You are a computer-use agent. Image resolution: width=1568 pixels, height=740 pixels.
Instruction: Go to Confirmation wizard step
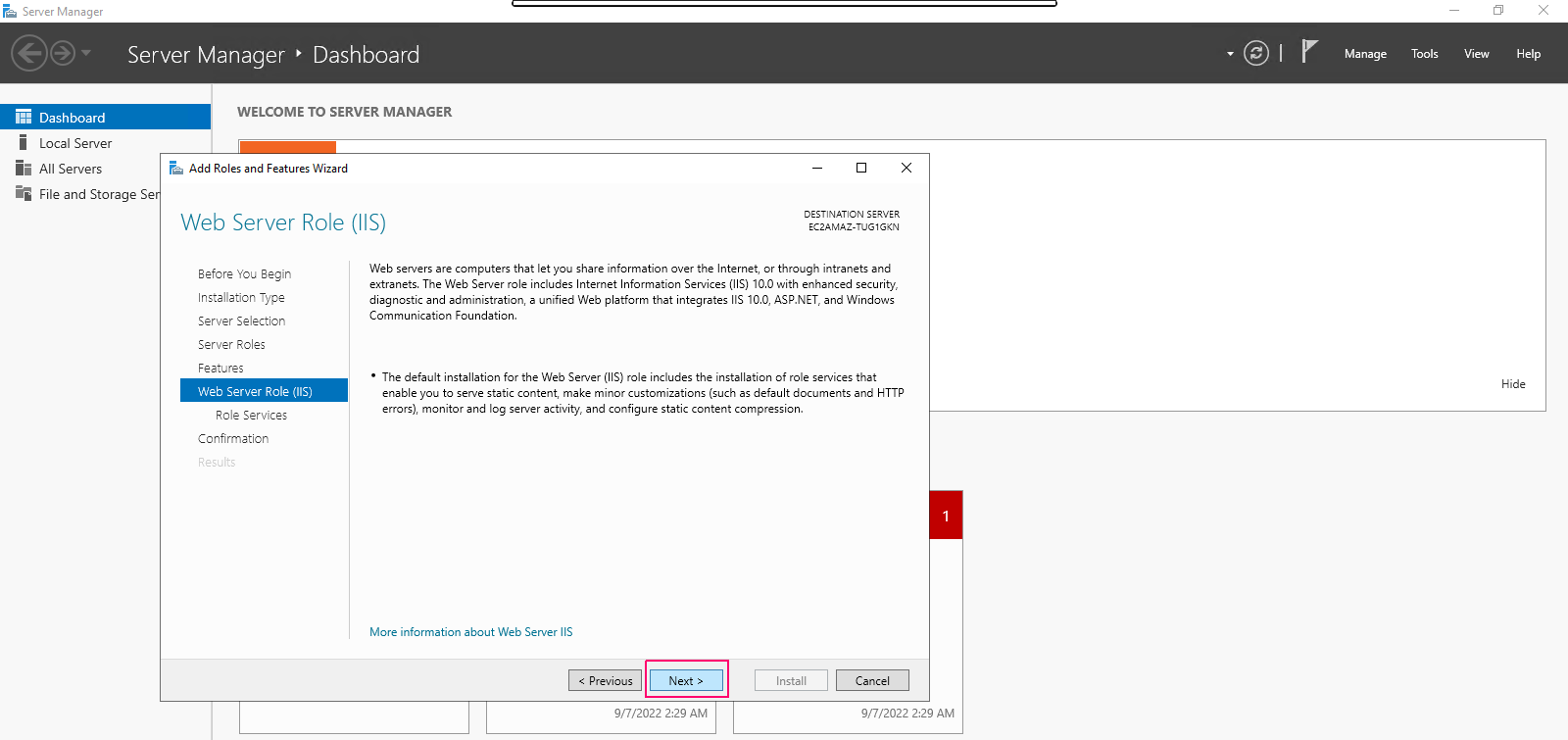pos(233,438)
